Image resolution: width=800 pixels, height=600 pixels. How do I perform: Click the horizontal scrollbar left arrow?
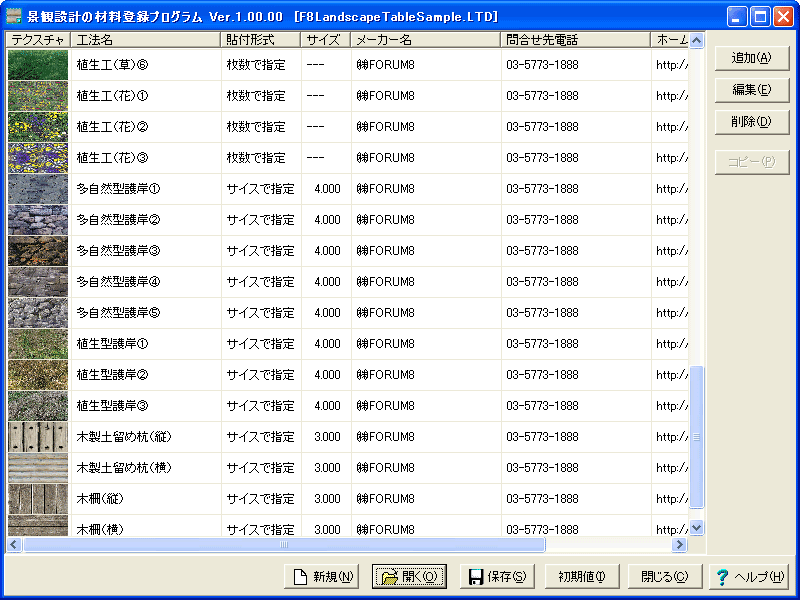point(14,544)
